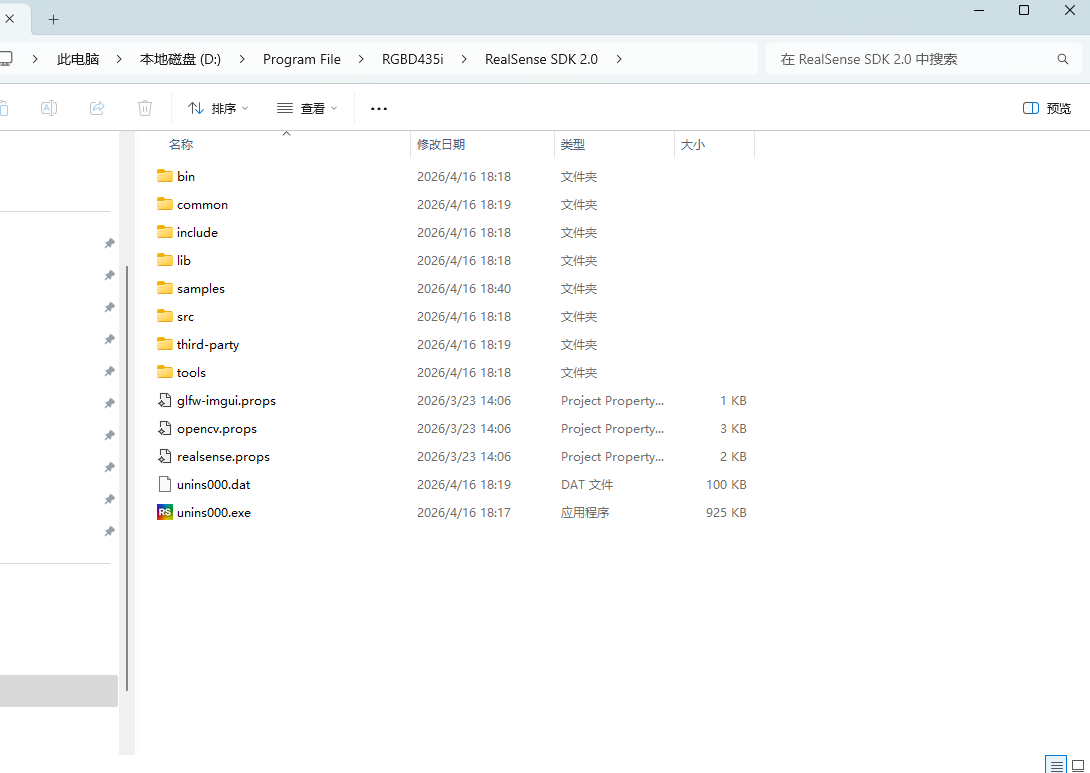Open the See more (…) menu
The width and height of the screenshot is (1090, 773).
[379, 108]
